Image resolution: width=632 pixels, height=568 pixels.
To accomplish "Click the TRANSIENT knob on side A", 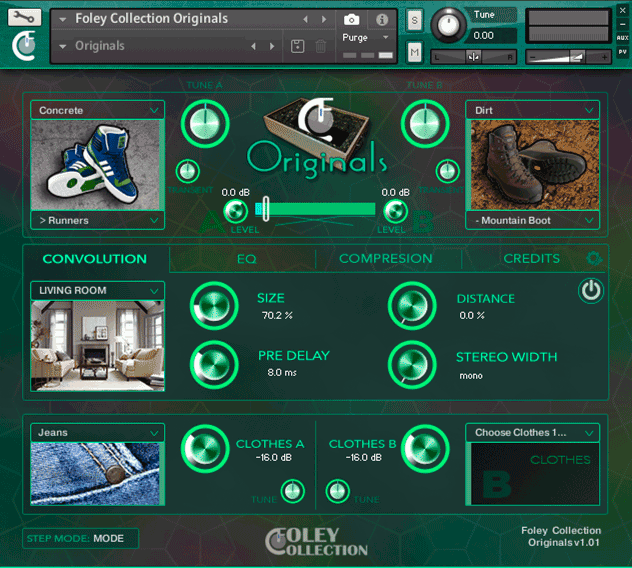I will 188,171.
